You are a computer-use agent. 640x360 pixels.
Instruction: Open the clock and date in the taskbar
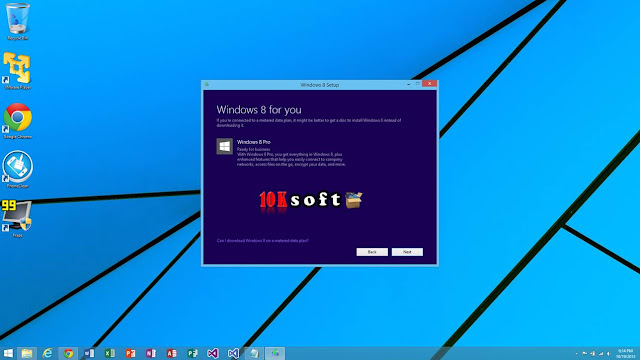pyautogui.click(x=625, y=354)
